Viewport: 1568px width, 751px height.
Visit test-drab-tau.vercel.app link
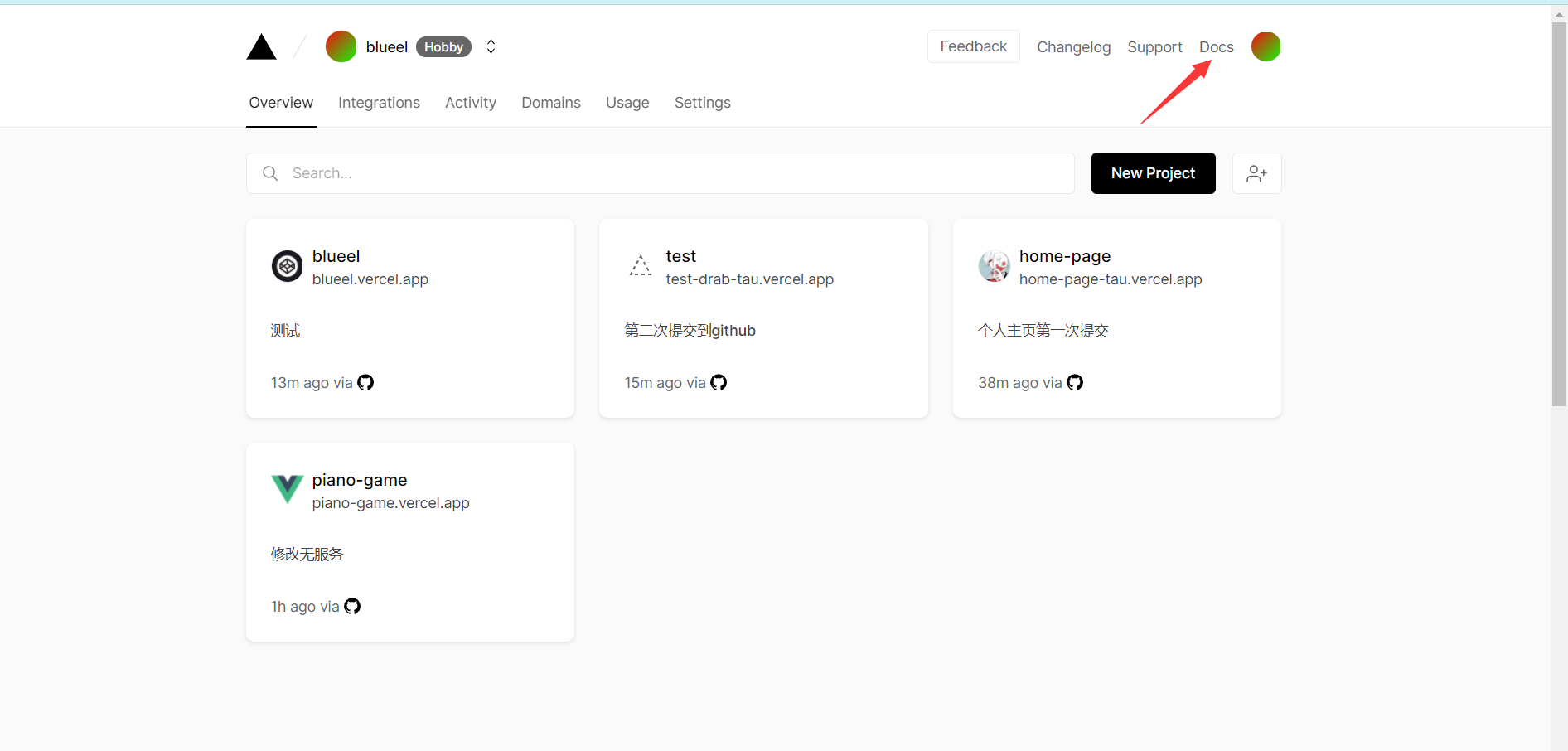pos(750,279)
